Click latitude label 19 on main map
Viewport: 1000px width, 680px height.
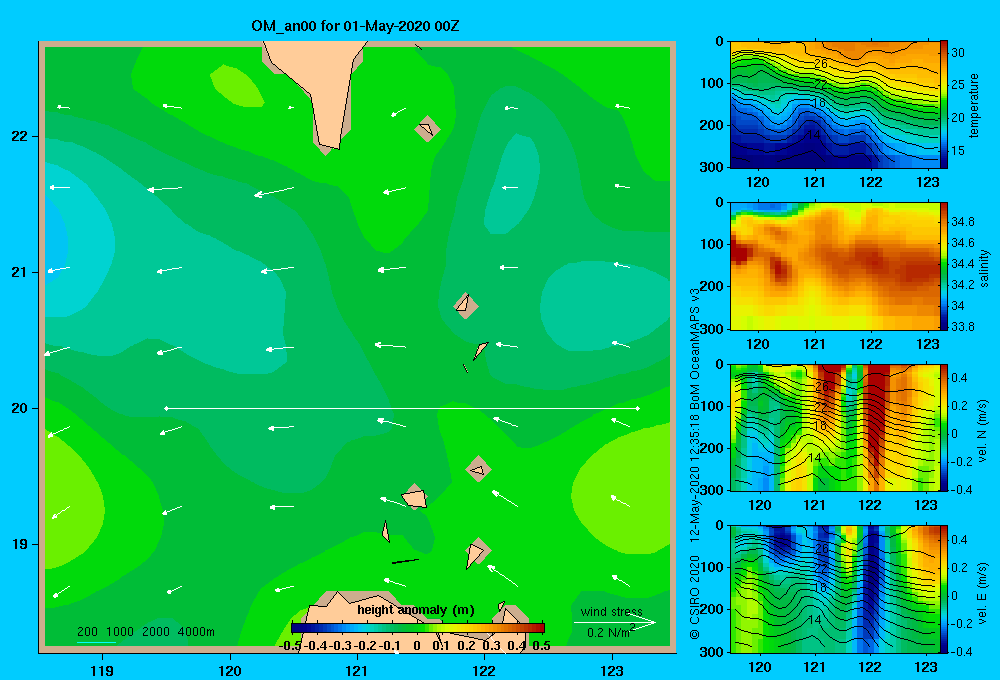point(19,544)
